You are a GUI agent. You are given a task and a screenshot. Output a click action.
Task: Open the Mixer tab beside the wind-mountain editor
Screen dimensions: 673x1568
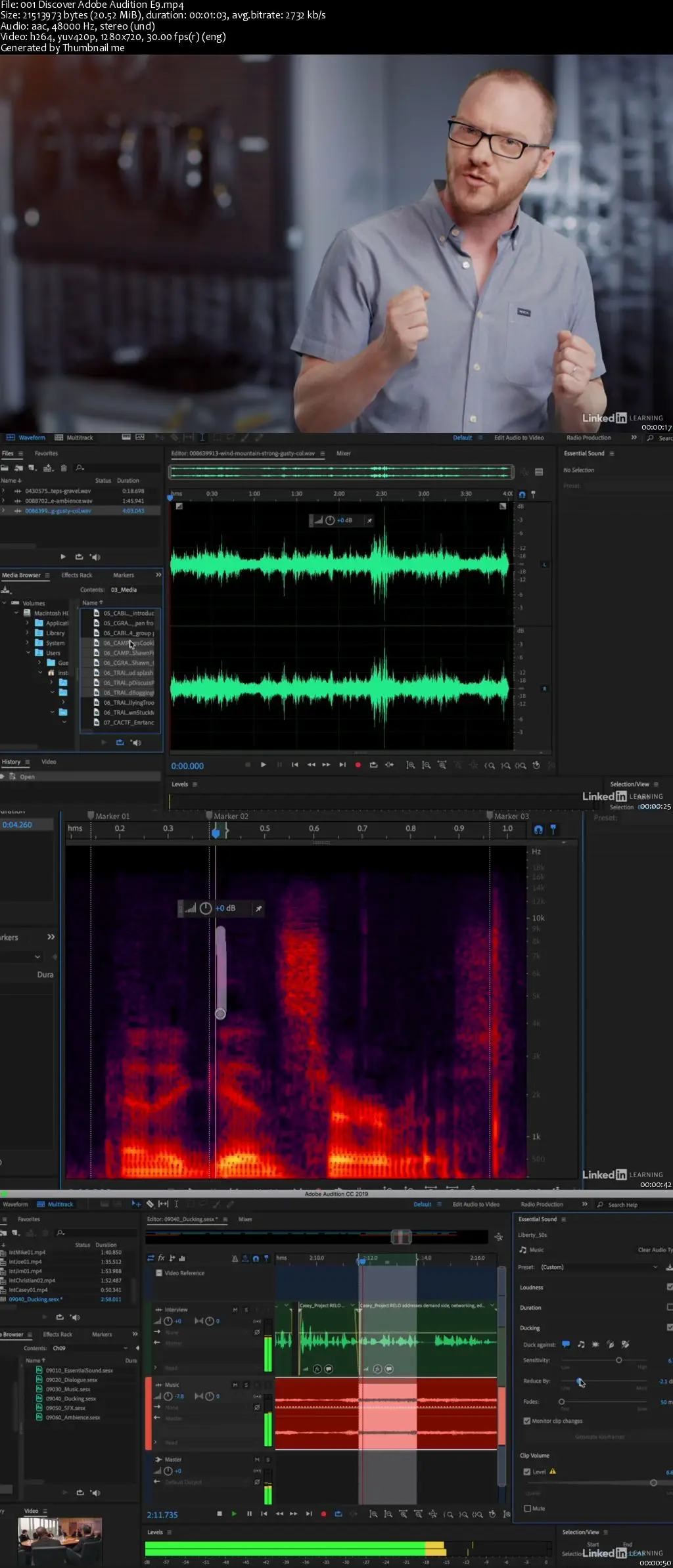coord(344,453)
